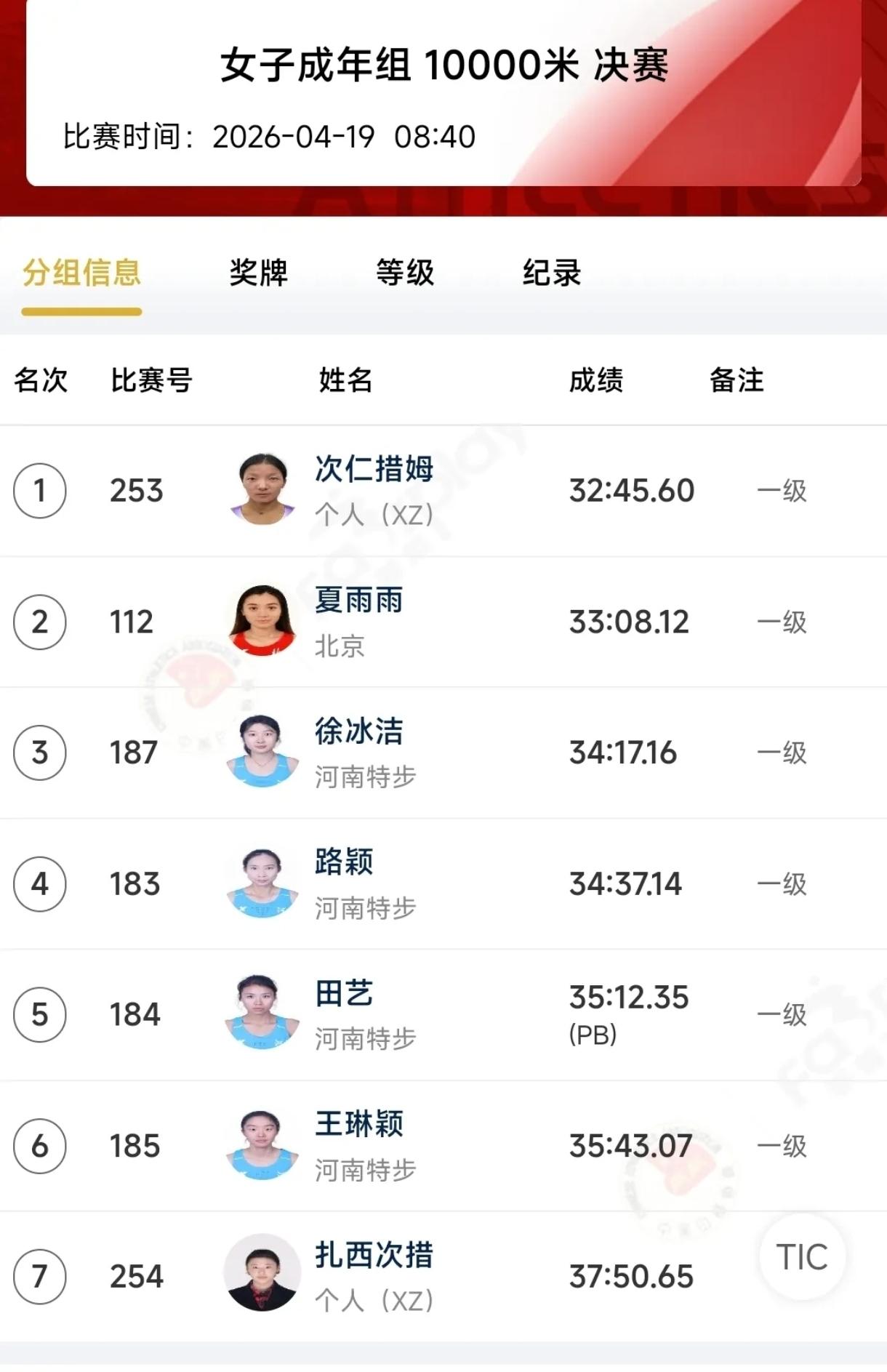
Task: View 扎西次措's profile picture
Action: 262,1276
